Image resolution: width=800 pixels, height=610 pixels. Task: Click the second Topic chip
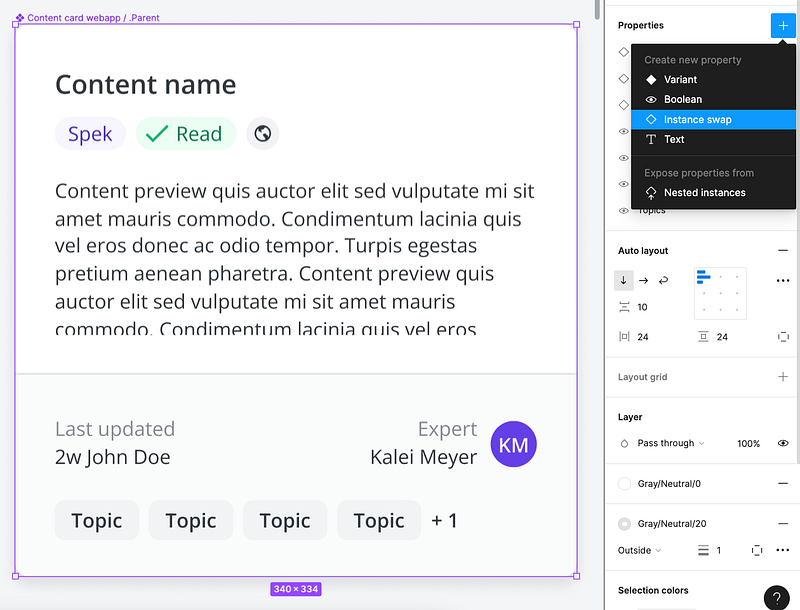(191, 520)
